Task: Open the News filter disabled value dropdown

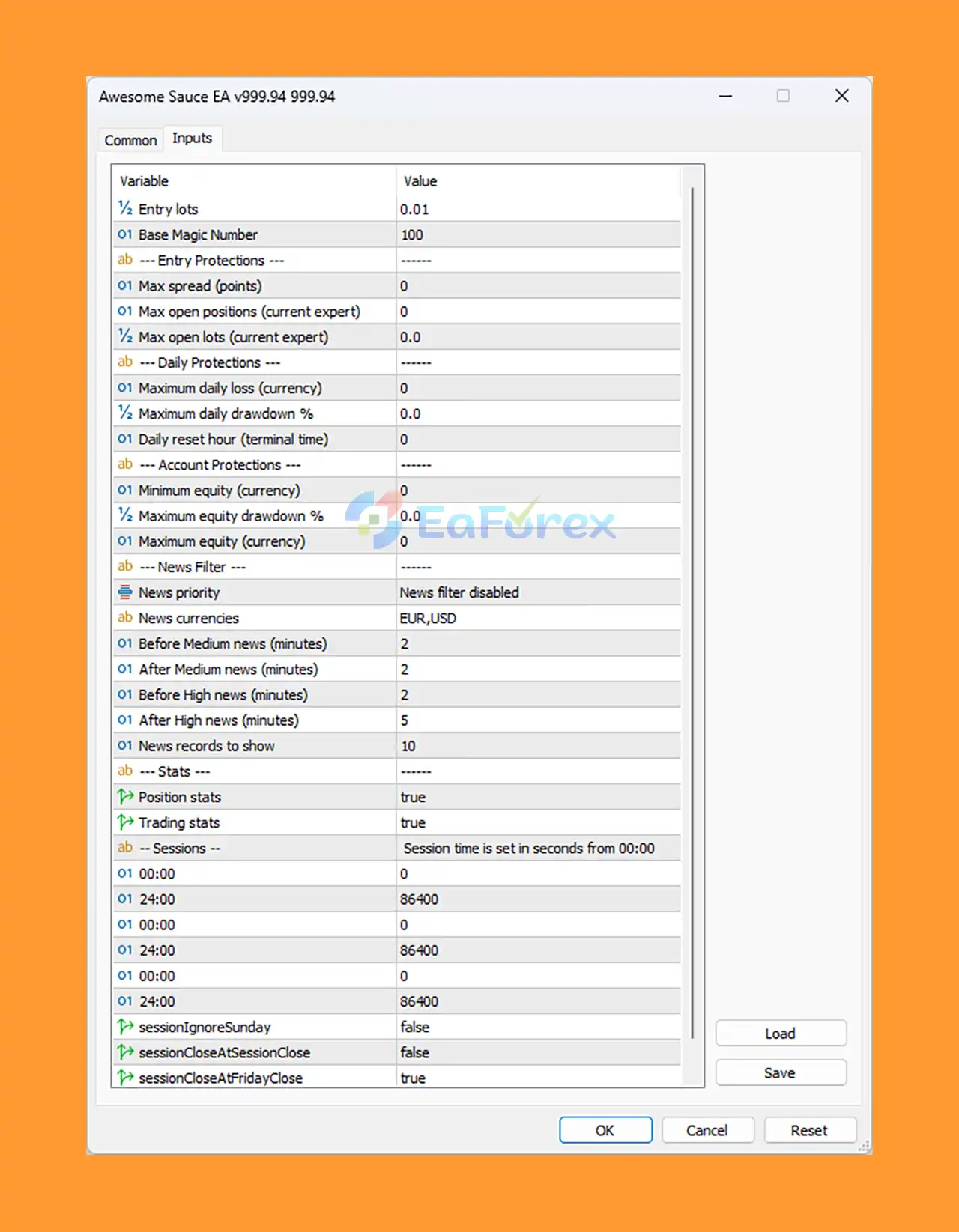Action: coord(539,592)
